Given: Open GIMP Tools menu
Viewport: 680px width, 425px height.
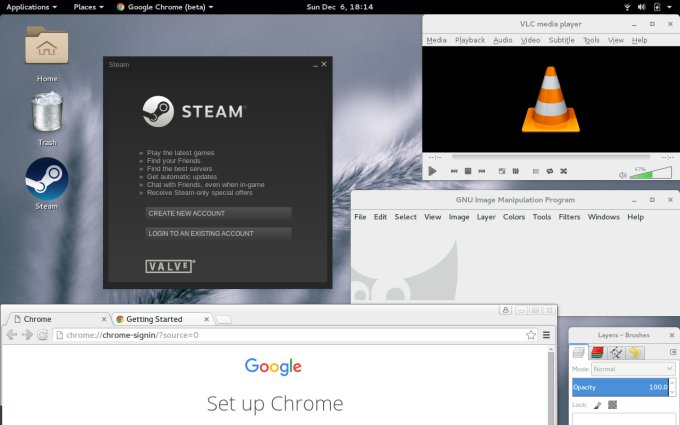Looking at the screenshot, I should coord(542,217).
